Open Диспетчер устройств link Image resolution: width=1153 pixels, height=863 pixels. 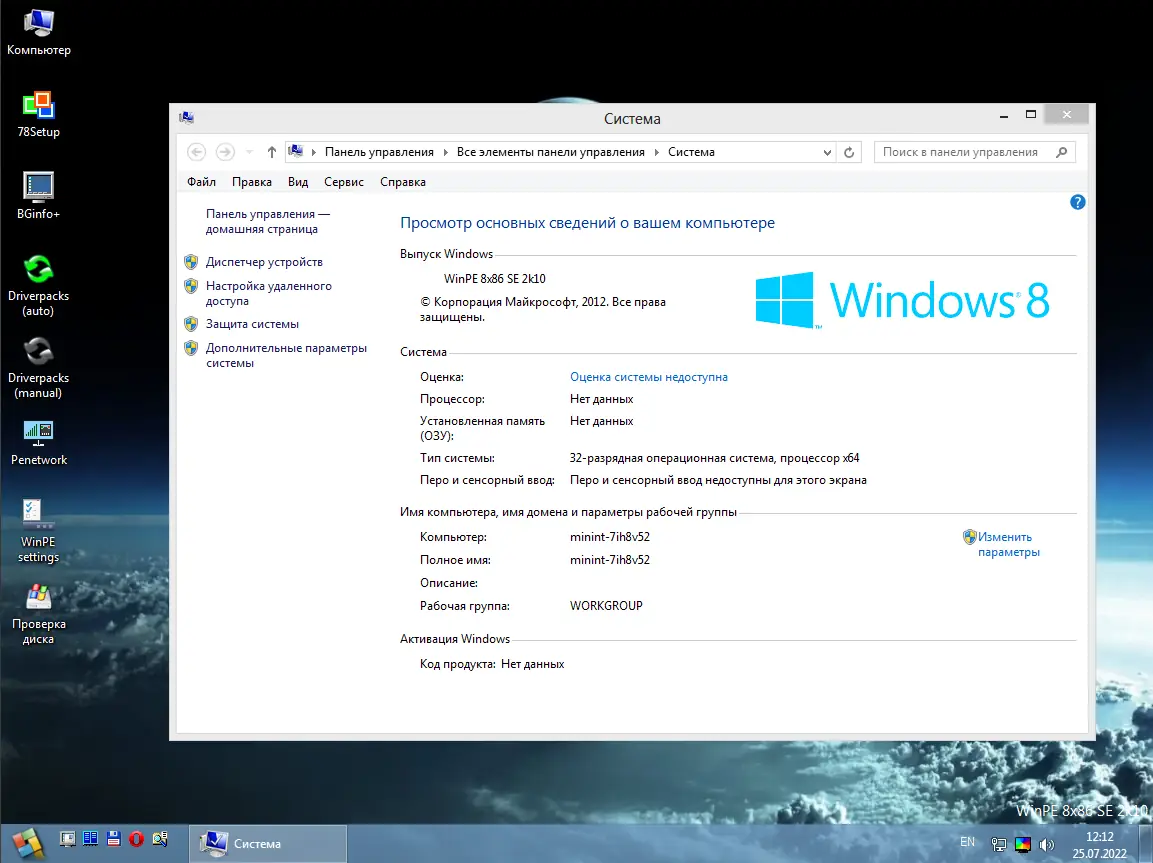tap(264, 262)
